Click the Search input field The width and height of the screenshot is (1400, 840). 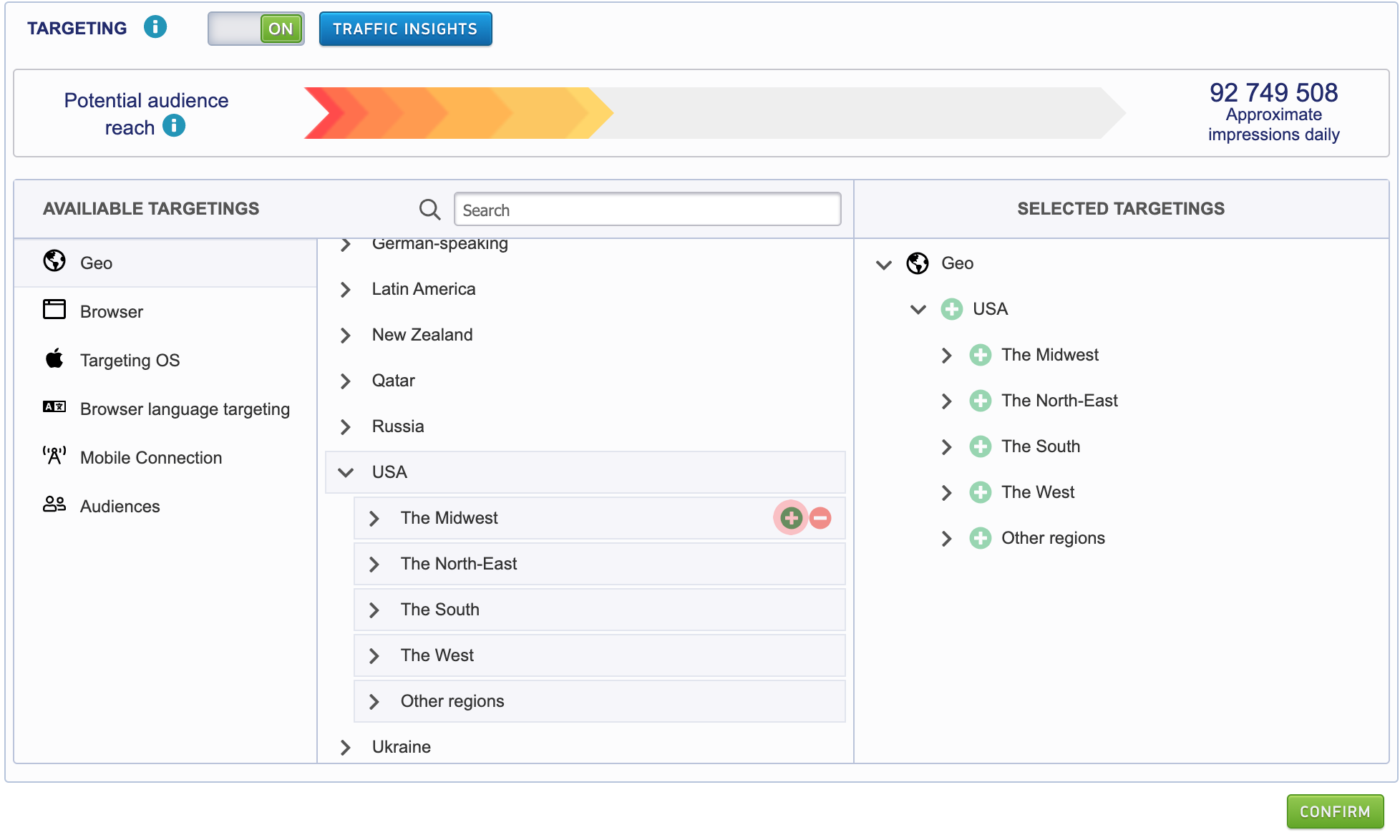648,209
